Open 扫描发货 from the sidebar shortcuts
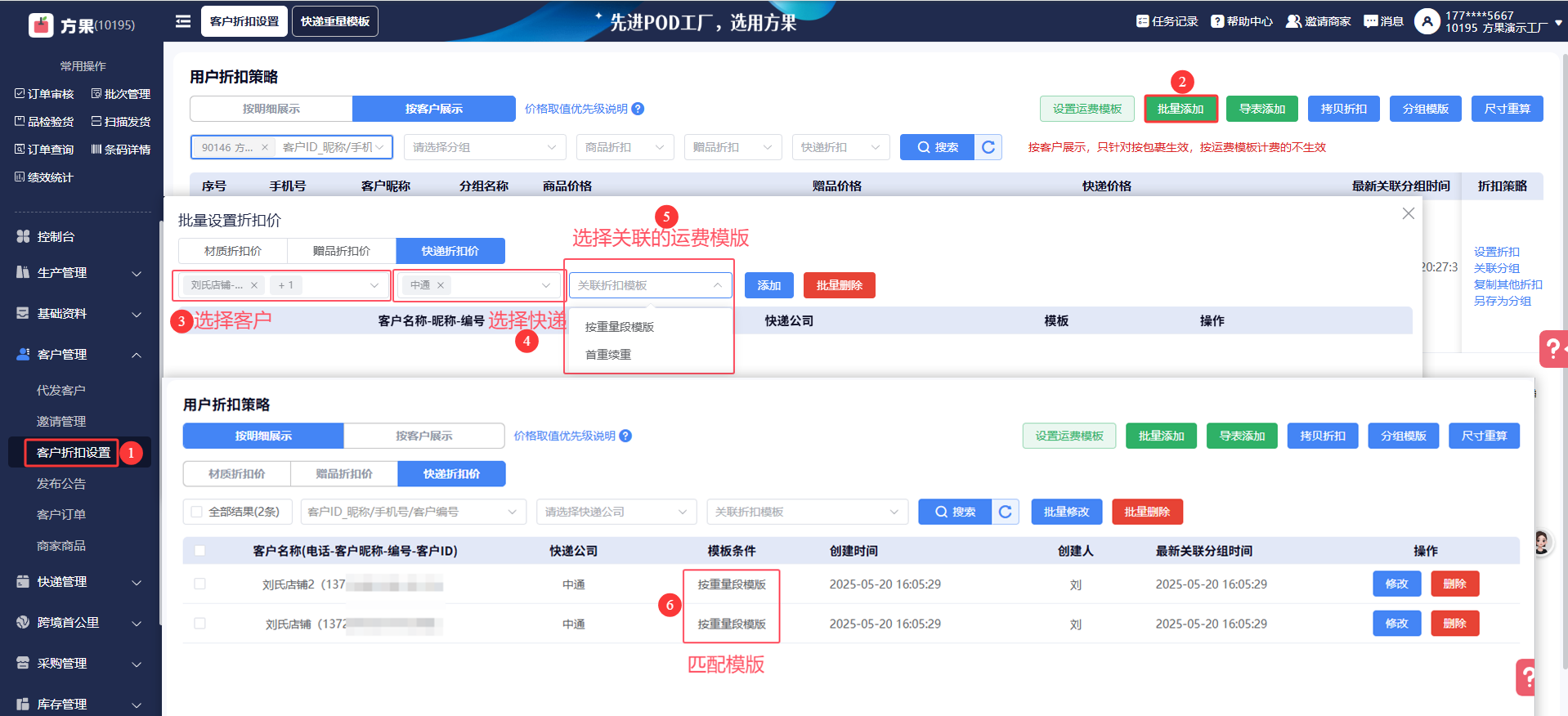 (121, 122)
